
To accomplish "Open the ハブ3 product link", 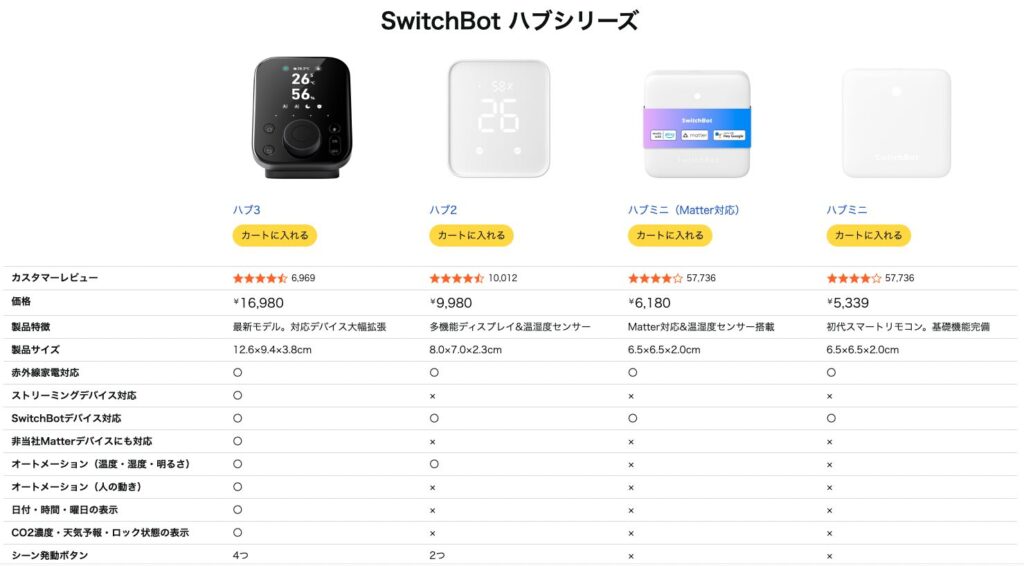I will (x=246, y=210).
